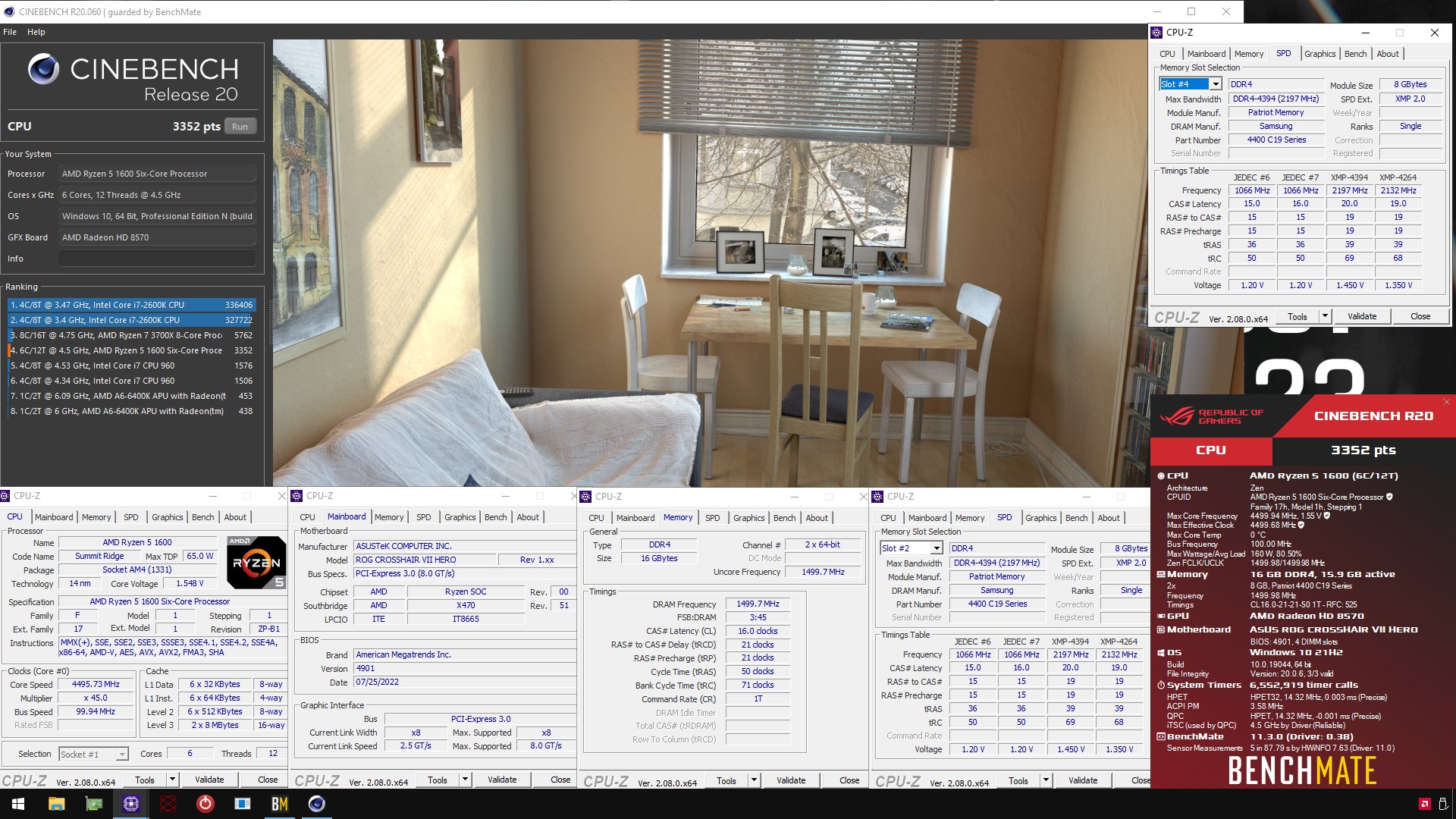Open Slot #4 memory slot dropdown

click(x=1216, y=84)
